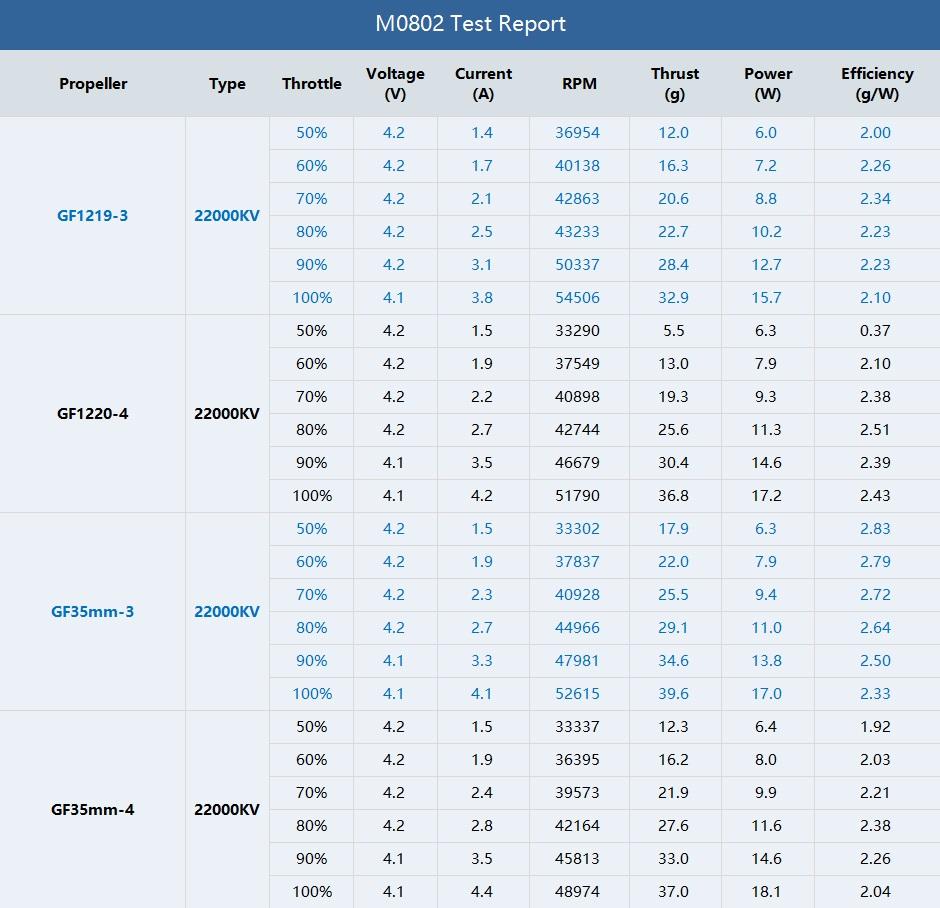
Task: Click the Efficiency (g/W) column header
Action: (877, 84)
